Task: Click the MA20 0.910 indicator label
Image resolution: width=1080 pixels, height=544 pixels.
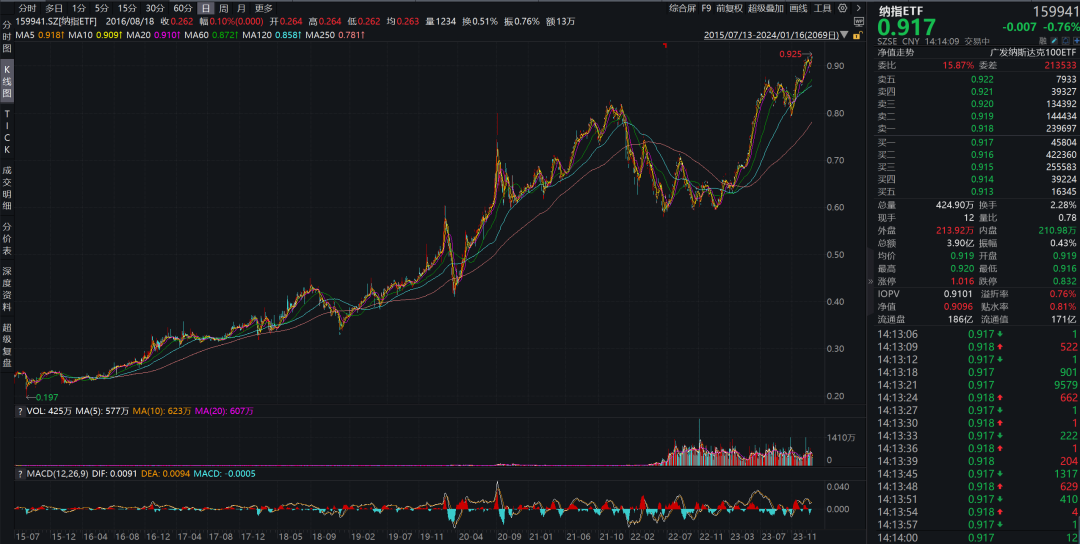Action: pos(154,34)
